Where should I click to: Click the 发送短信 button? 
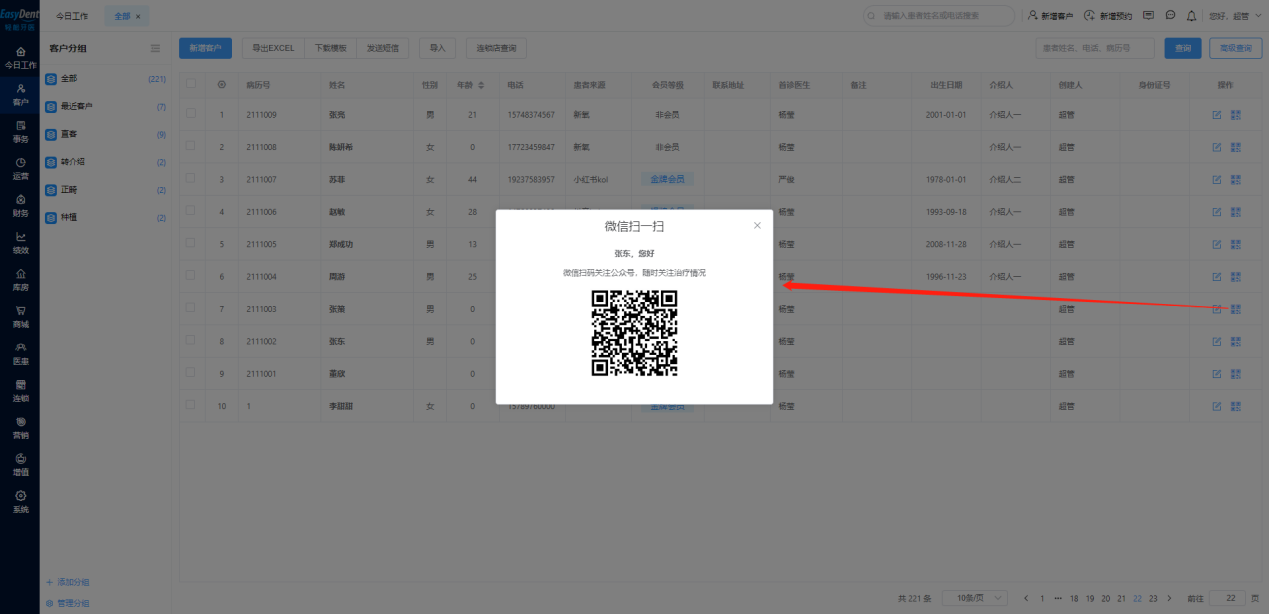(383, 48)
